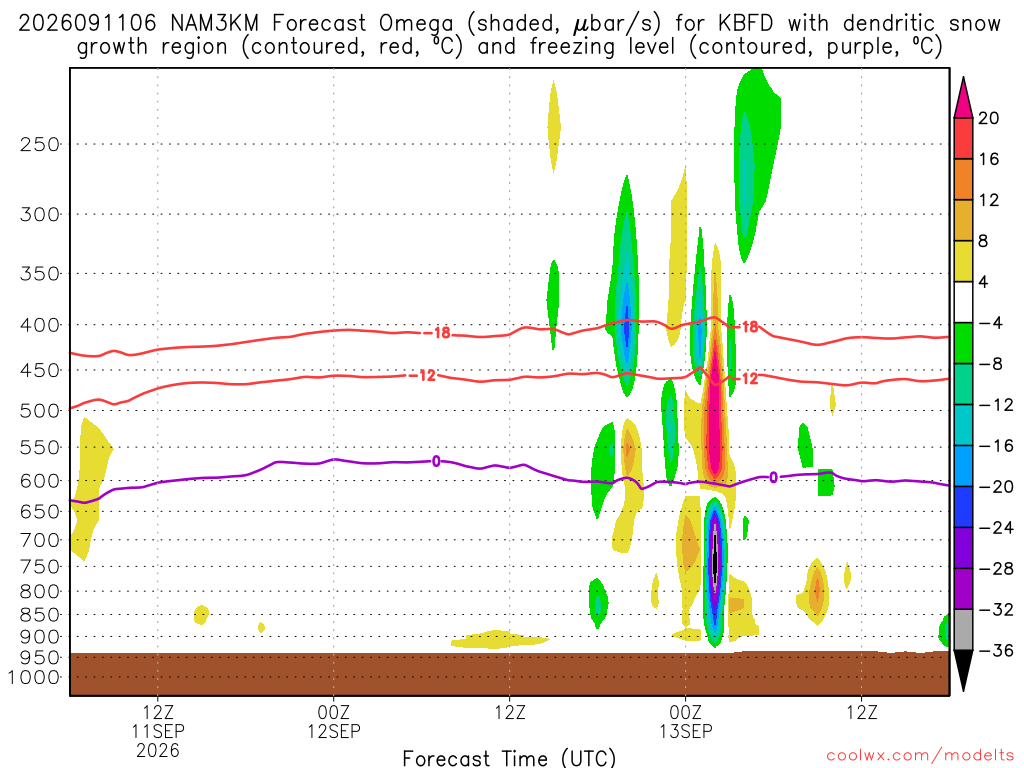Click the black down arrow below colorbar
Viewport: 1024px width, 768px height.
tap(963, 671)
